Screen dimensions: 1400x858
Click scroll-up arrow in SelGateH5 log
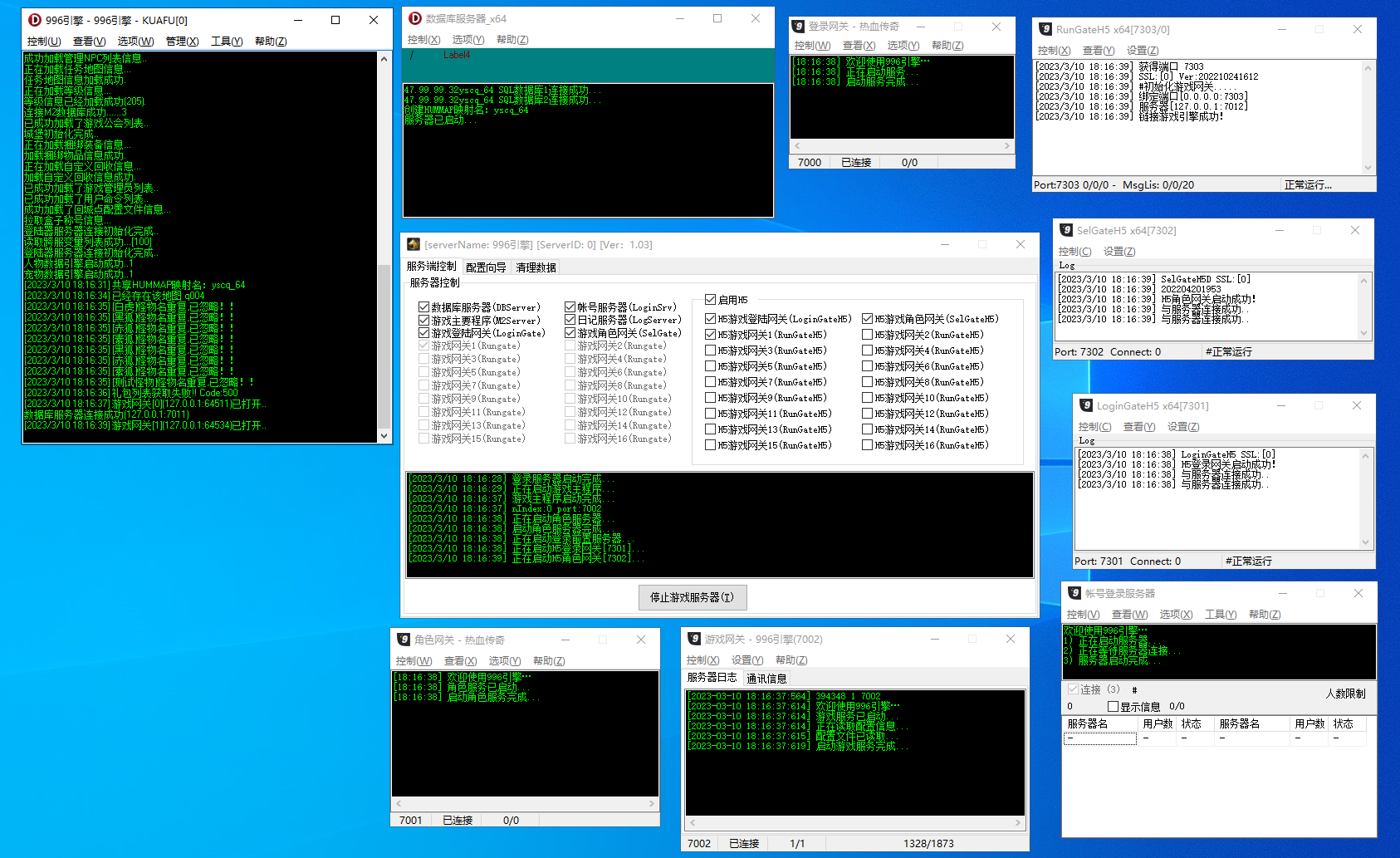1363,281
